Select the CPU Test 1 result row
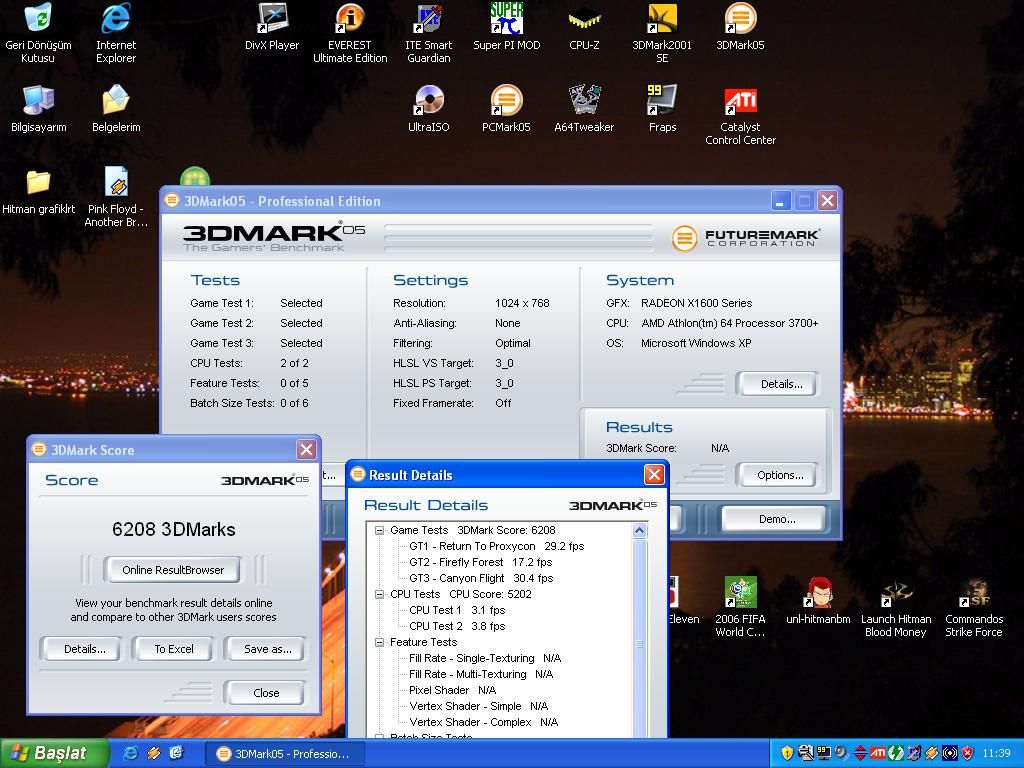The width and height of the screenshot is (1024, 768). [x=457, y=610]
